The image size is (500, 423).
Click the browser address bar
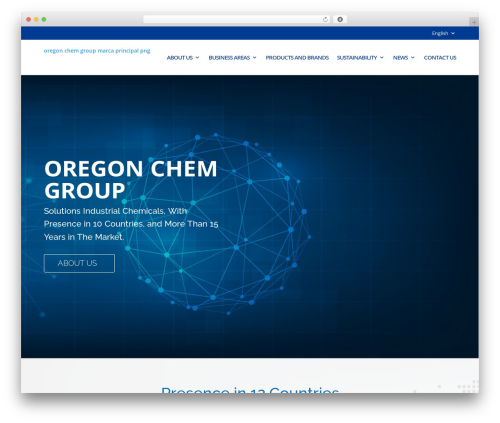[237, 20]
